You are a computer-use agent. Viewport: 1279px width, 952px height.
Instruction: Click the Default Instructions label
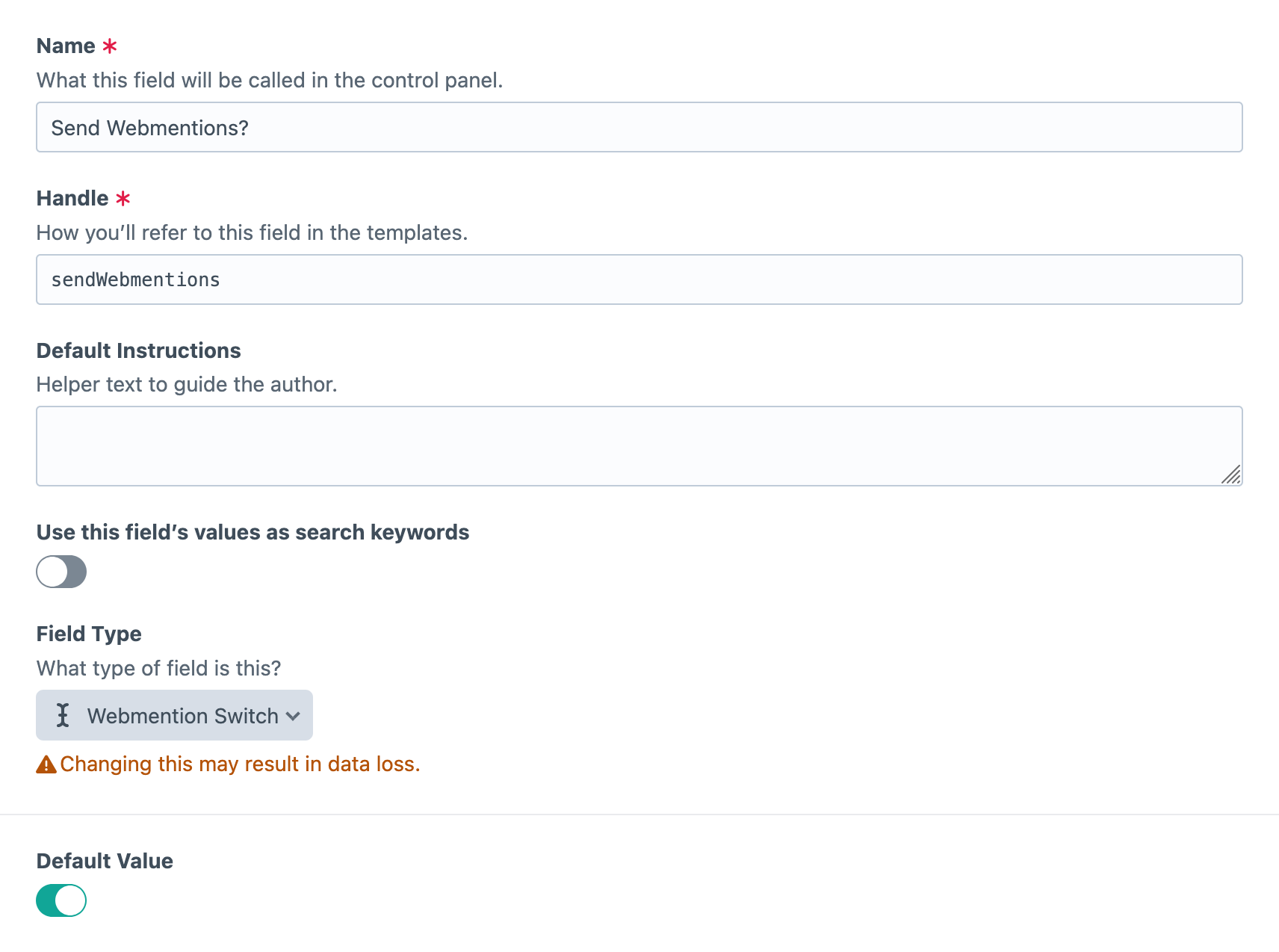[138, 350]
